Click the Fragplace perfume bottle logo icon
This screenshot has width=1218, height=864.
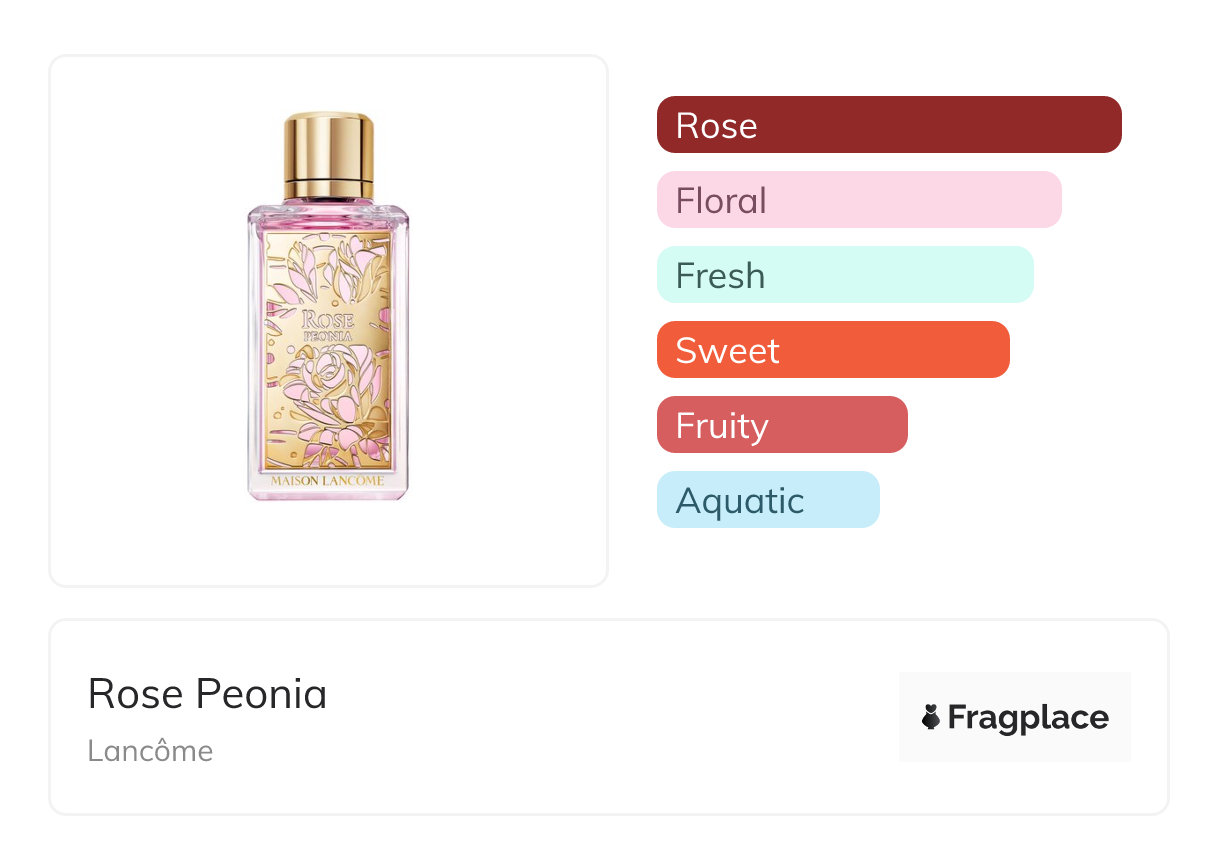coord(931,717)
